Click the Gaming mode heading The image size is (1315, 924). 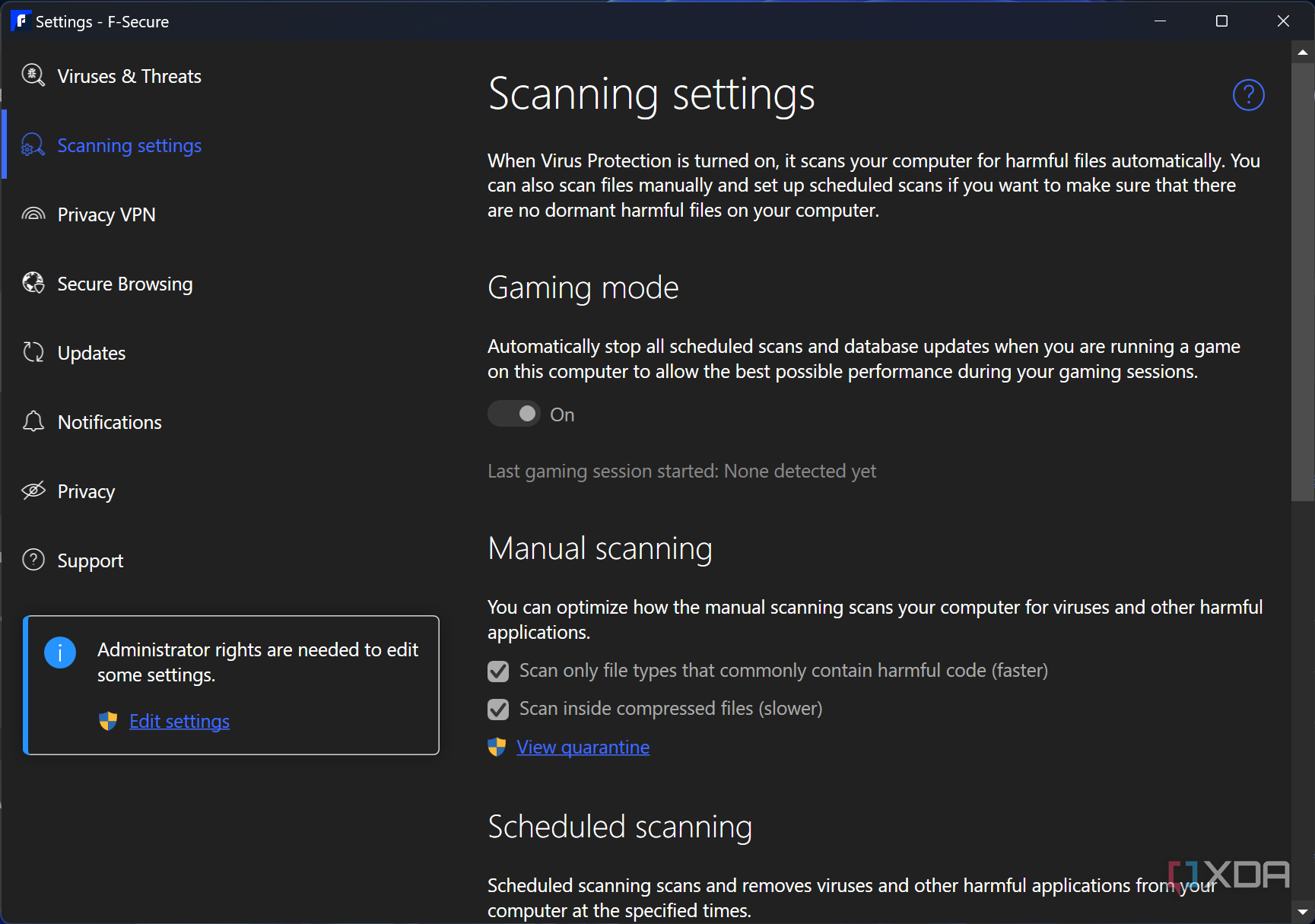click(x=583, y=287)
